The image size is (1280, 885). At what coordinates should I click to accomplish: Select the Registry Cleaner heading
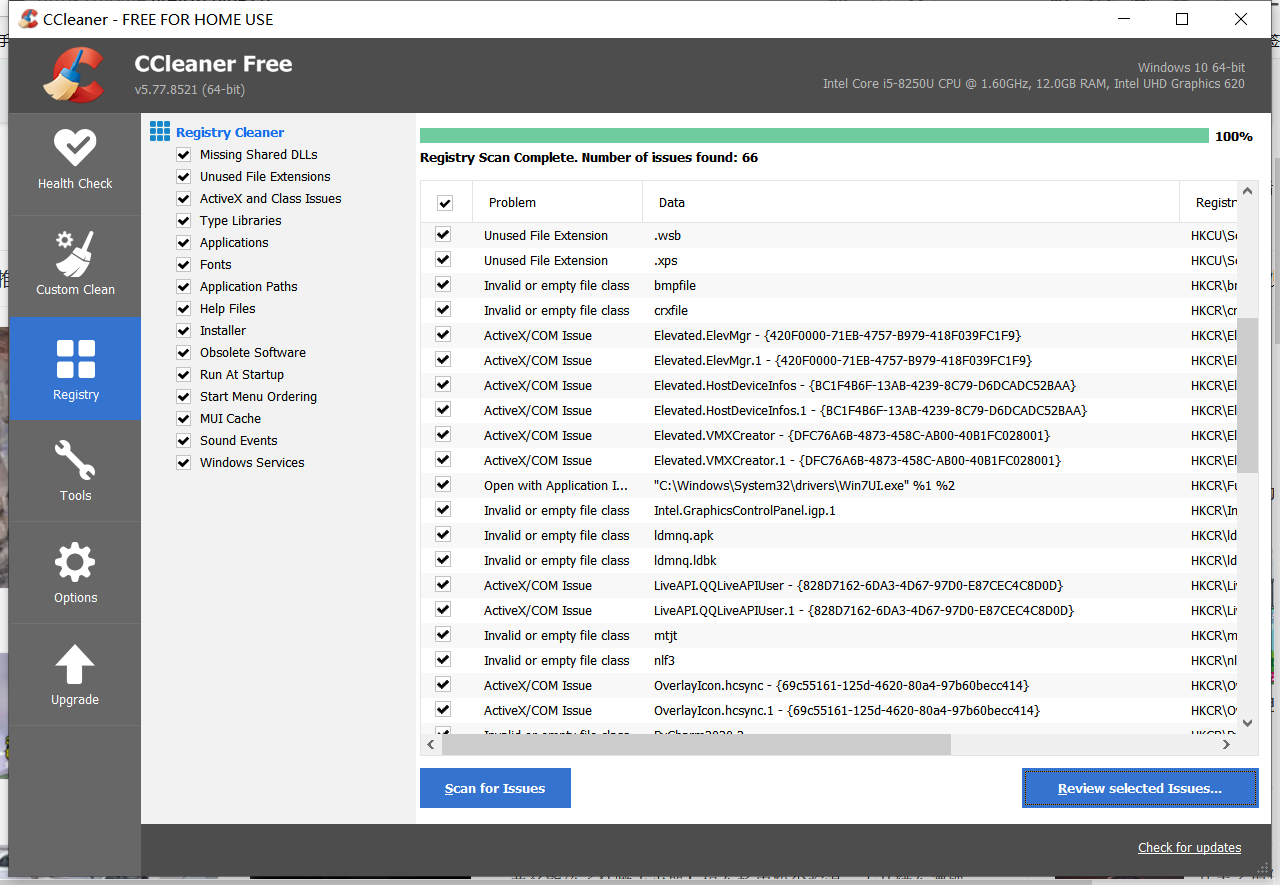click(x=230, y=132)
